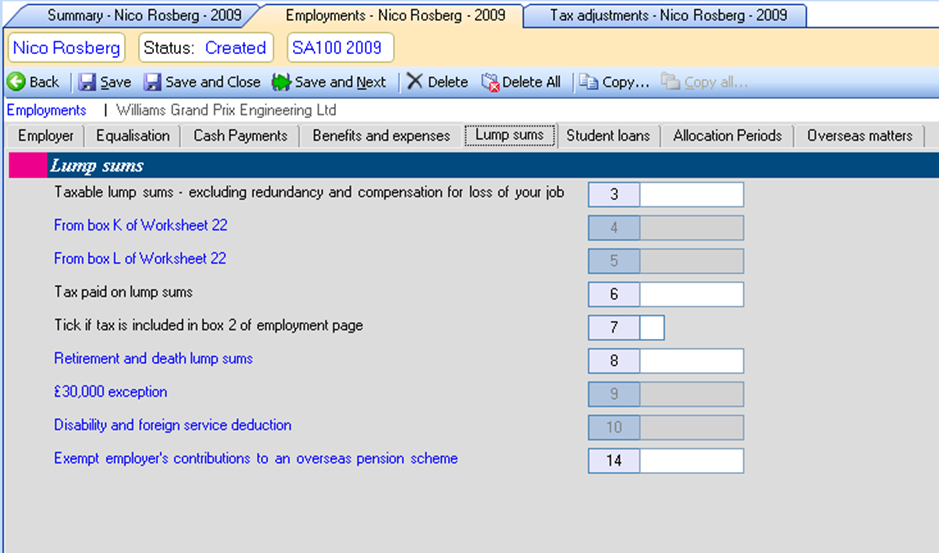Switch to Cash Payments tab
The width and height of the screenshot is (939, 553).
[240, 136]
